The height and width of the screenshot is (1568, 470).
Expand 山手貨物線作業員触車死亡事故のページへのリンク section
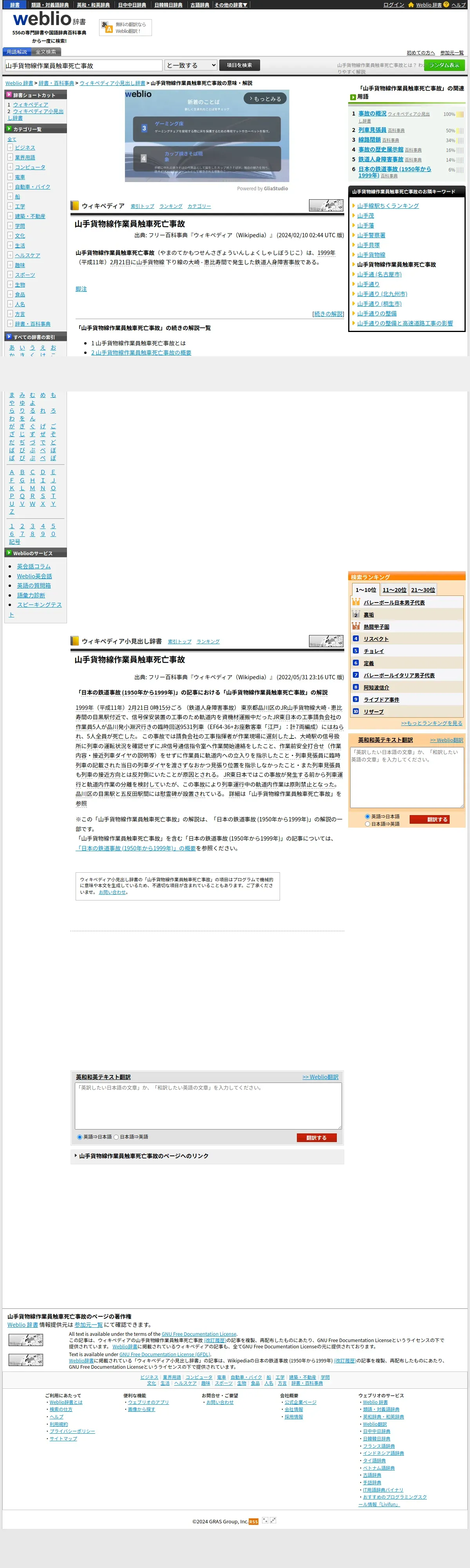pos(207,1156)
